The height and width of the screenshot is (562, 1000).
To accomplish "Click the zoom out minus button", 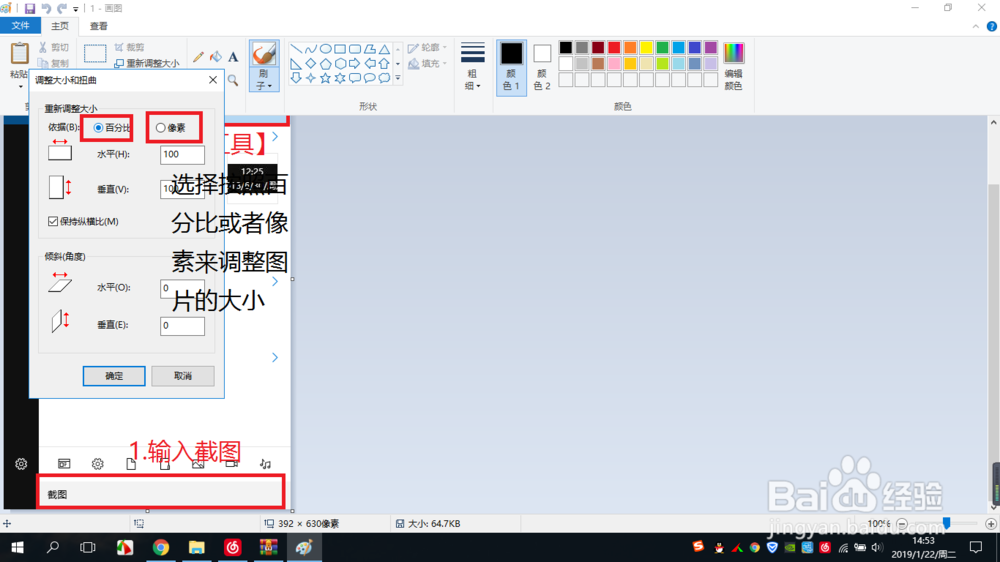I will 902,524.
